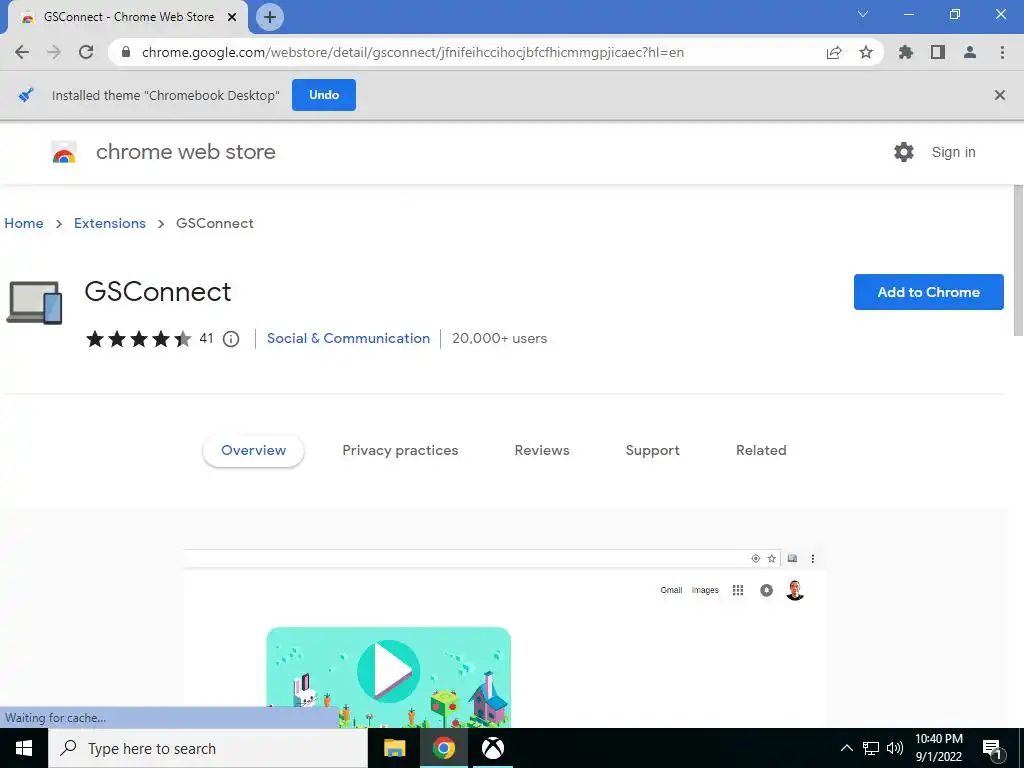Screen dimensions: 1024x768
Task: Click the GSConnect laptop and phone icon
Action: (34, 302)
